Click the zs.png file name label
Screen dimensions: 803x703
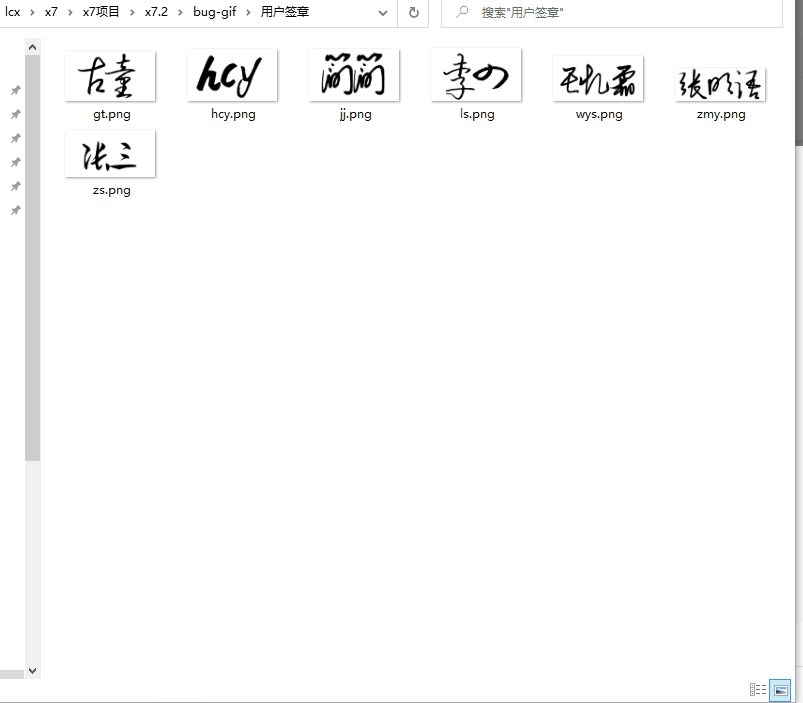112,190
